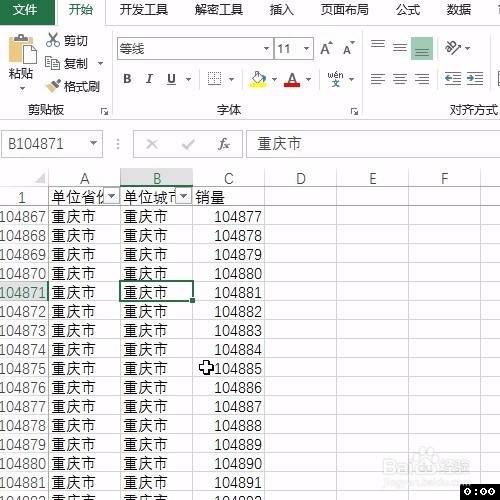Open the font name dropdown

coord(266,49)
